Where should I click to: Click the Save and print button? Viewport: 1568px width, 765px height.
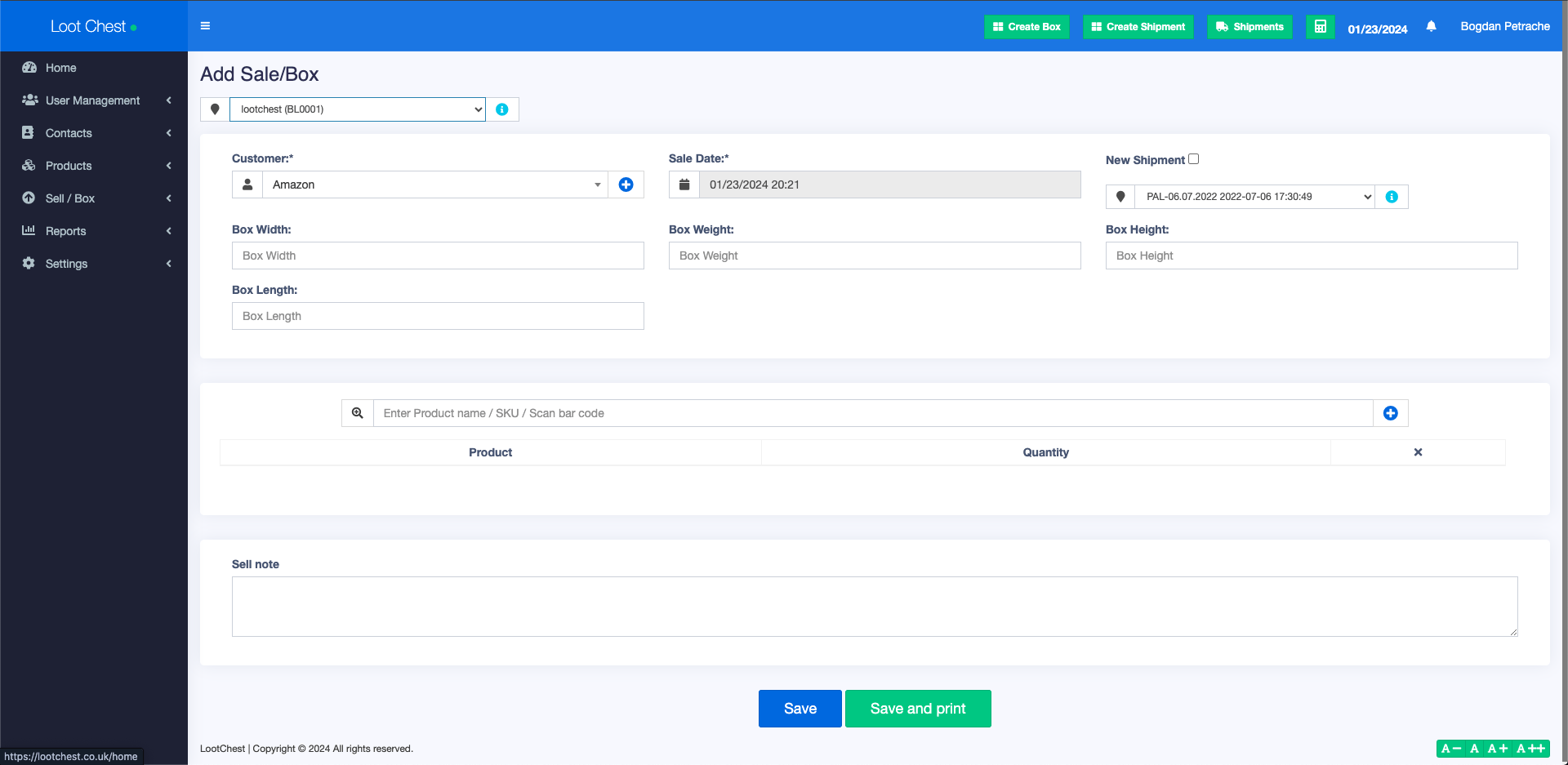point(918,709)
